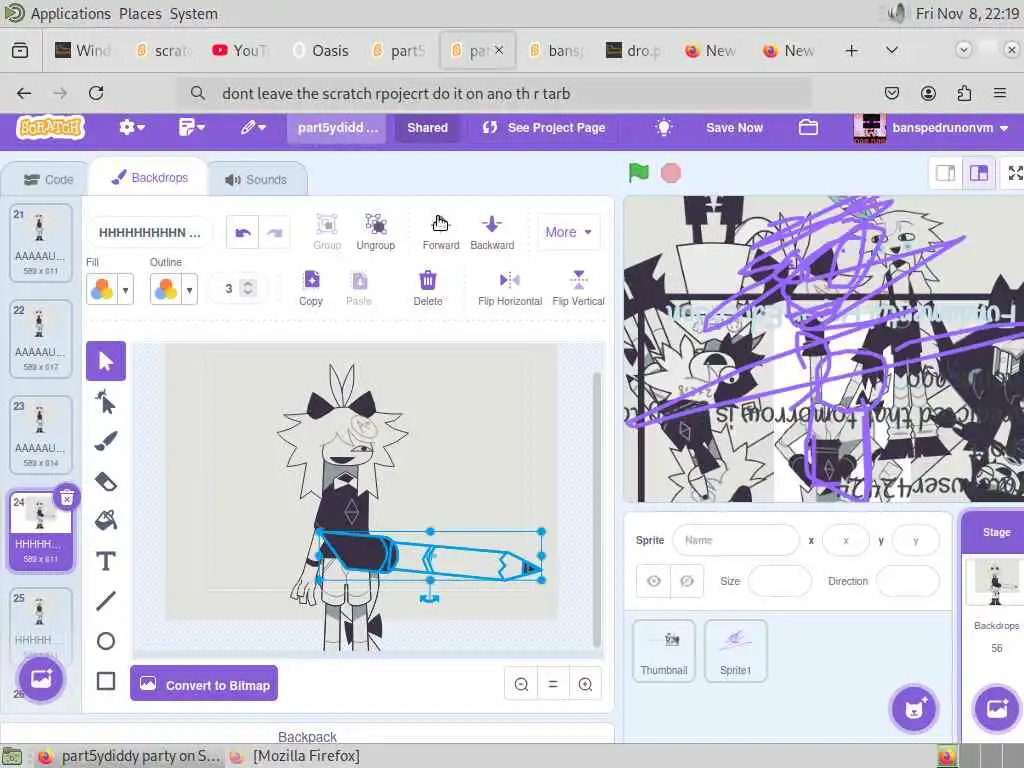The width and height of the screenshot is (1024, 768).
Task: Activate the Eraser tool
Action: (106, 481)
